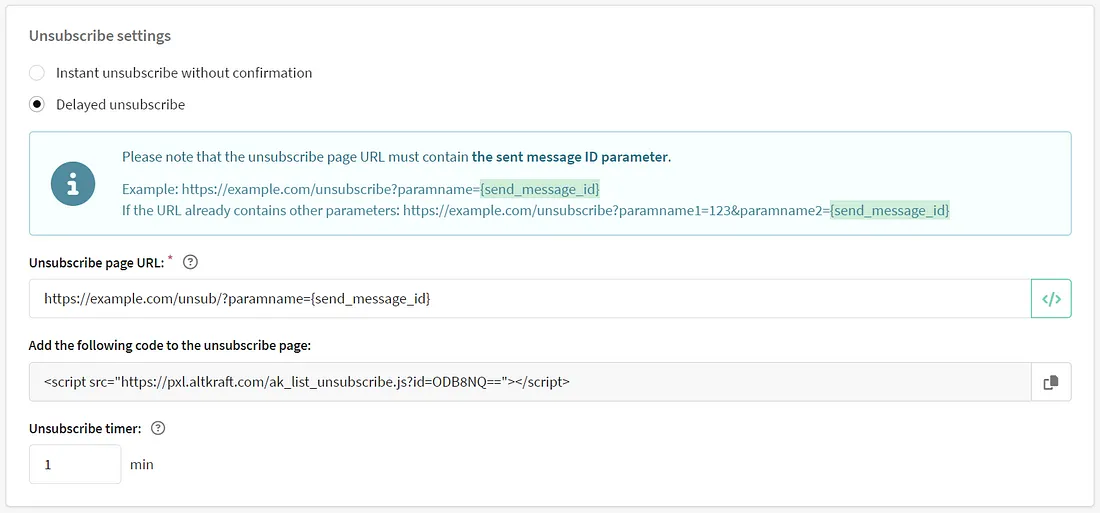
Task: Click the example URL with paramname1=123&paramname2
Action: click(676, 210)
